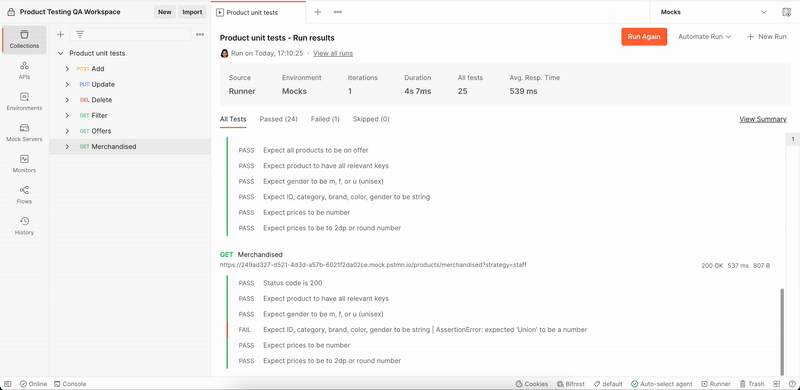
Task: Open the APIs sidebar panel
Action: point(24,71)
